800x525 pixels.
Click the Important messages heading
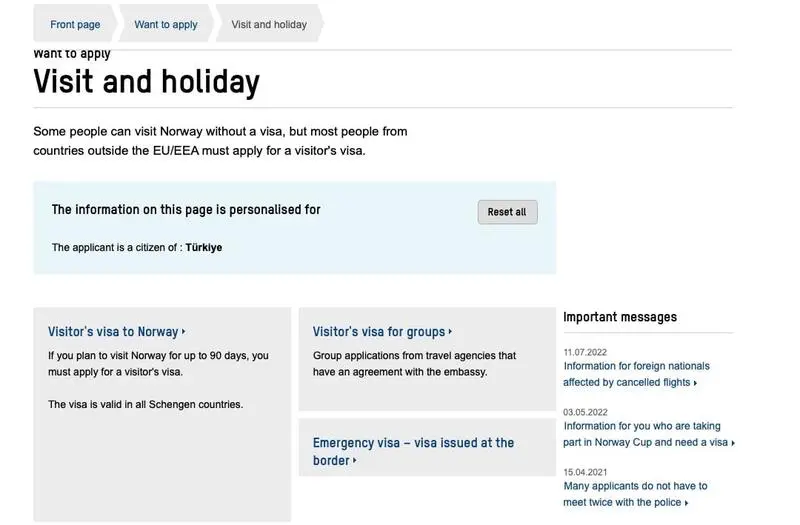620,317
